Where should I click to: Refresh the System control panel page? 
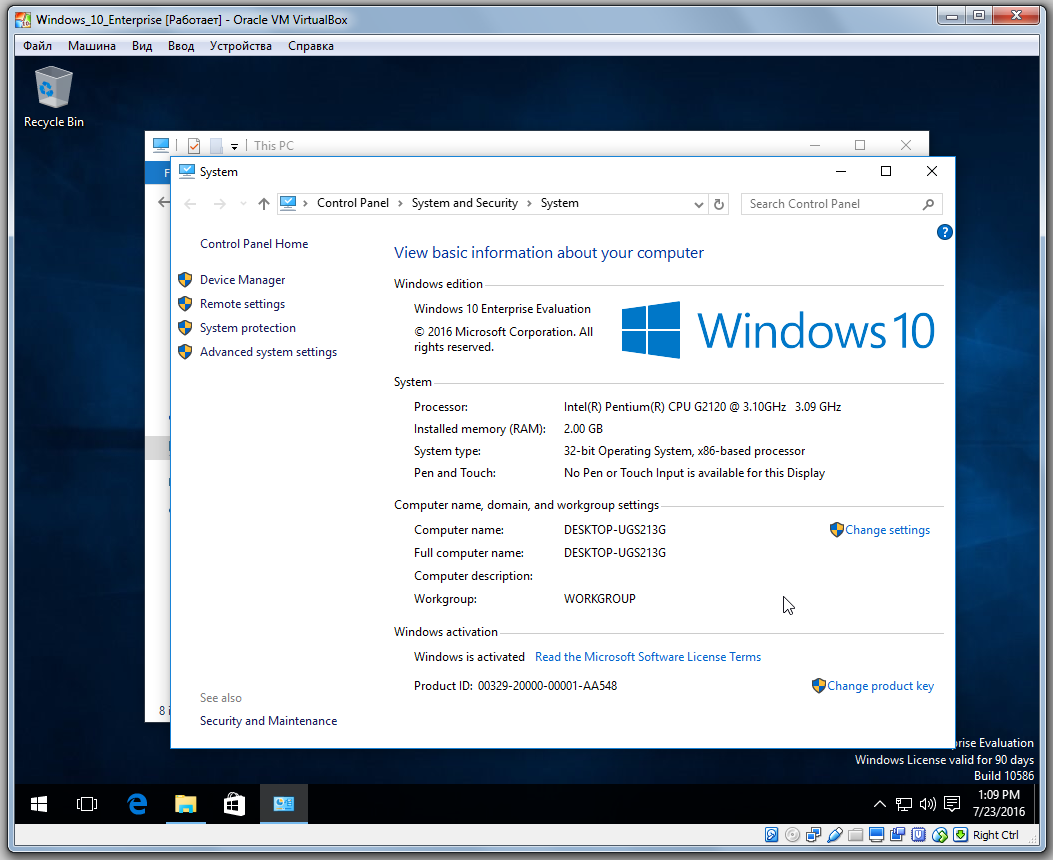click(719, 204)
